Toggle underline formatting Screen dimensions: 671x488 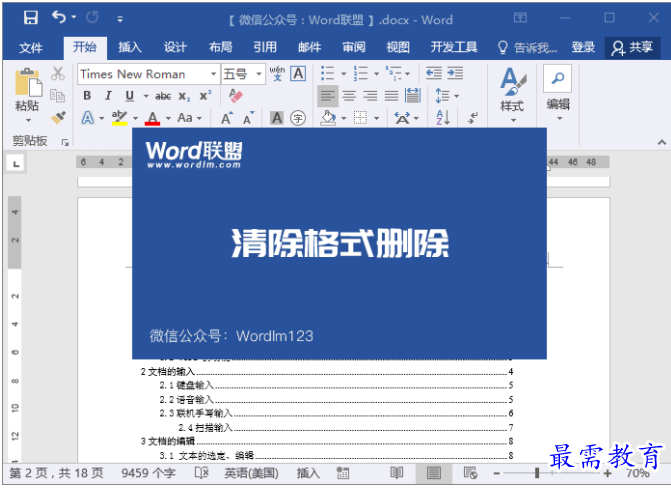point(129,96)
